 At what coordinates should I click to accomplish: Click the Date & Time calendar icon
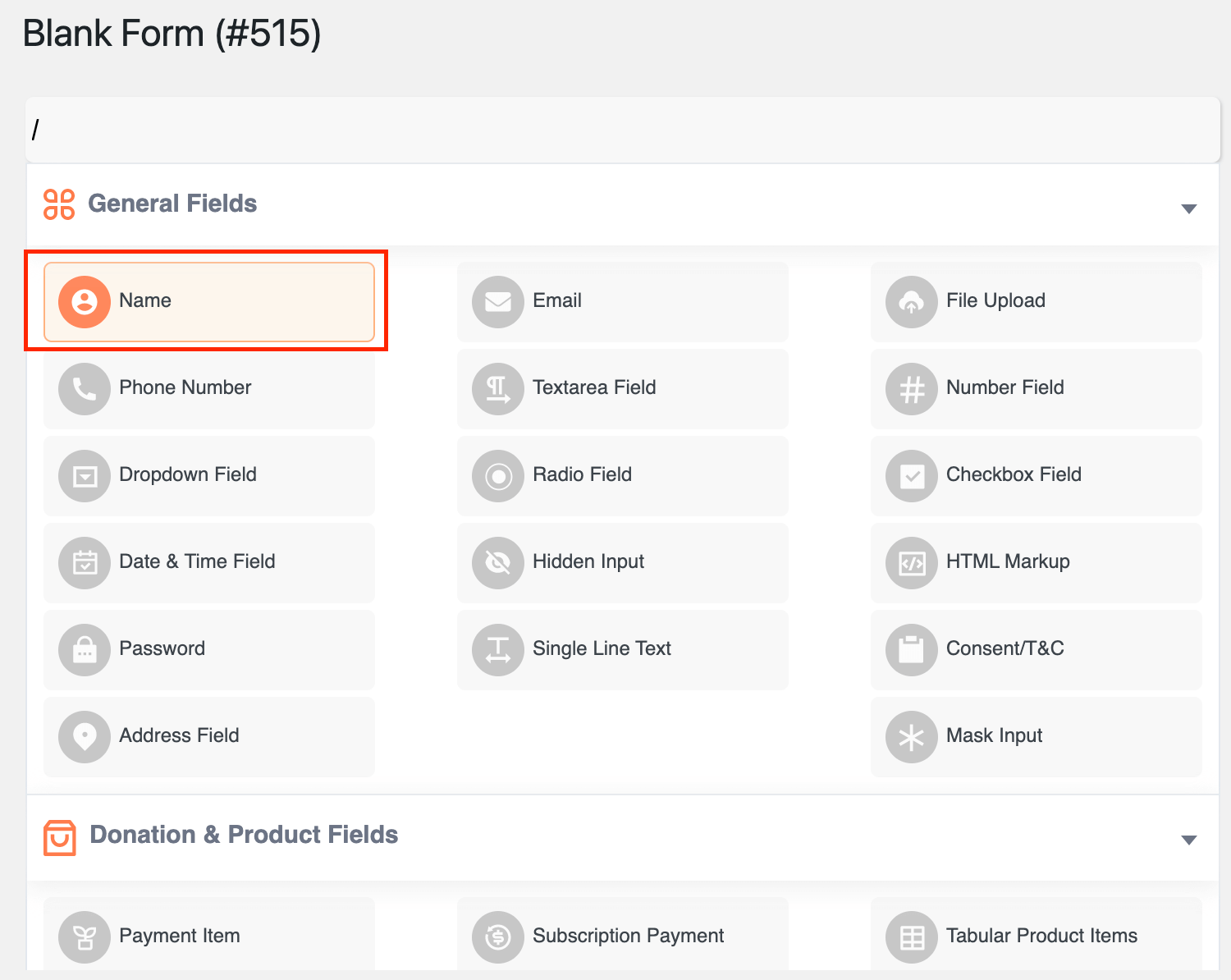[x=84, y=563]
